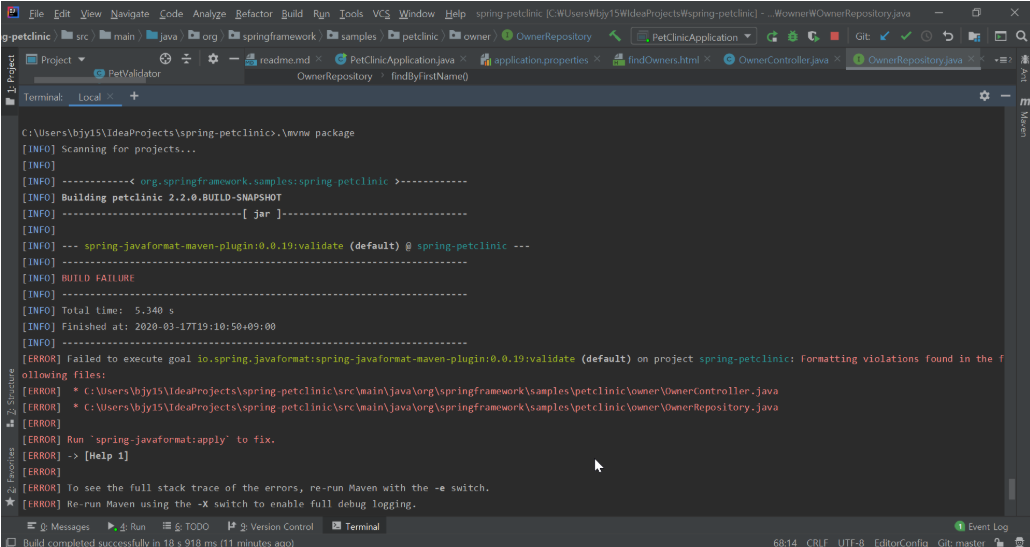Open the PetClinicApplication run configuration dropdown
The width and height of the screenshot is (1030, 547).
click(694, 37)
